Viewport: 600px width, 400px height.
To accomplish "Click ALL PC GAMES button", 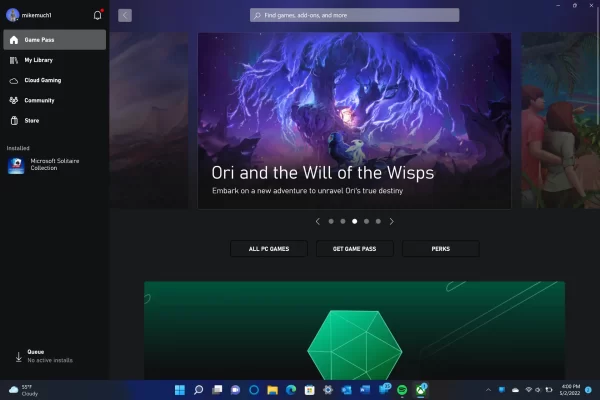I will click(x=269, y=249).
